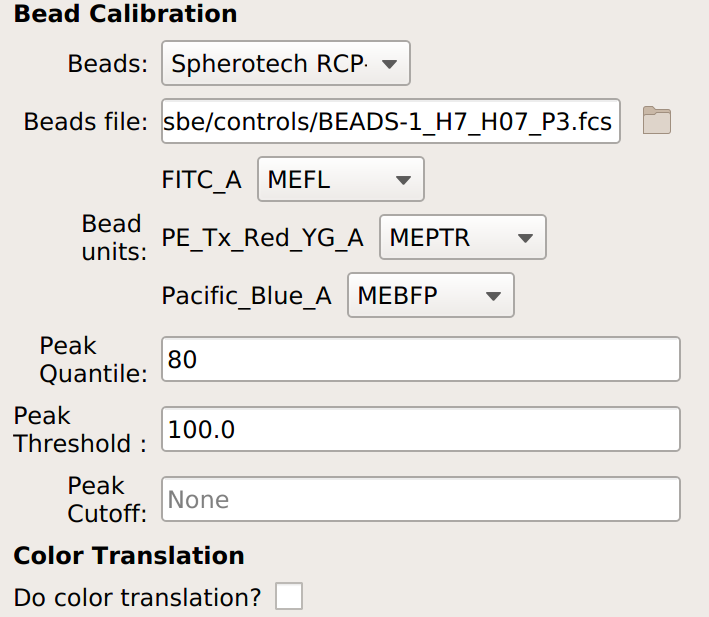Click the PE_Tx_Red_YG_A channel label
709x617 pixels.
[x=263, y=238]
